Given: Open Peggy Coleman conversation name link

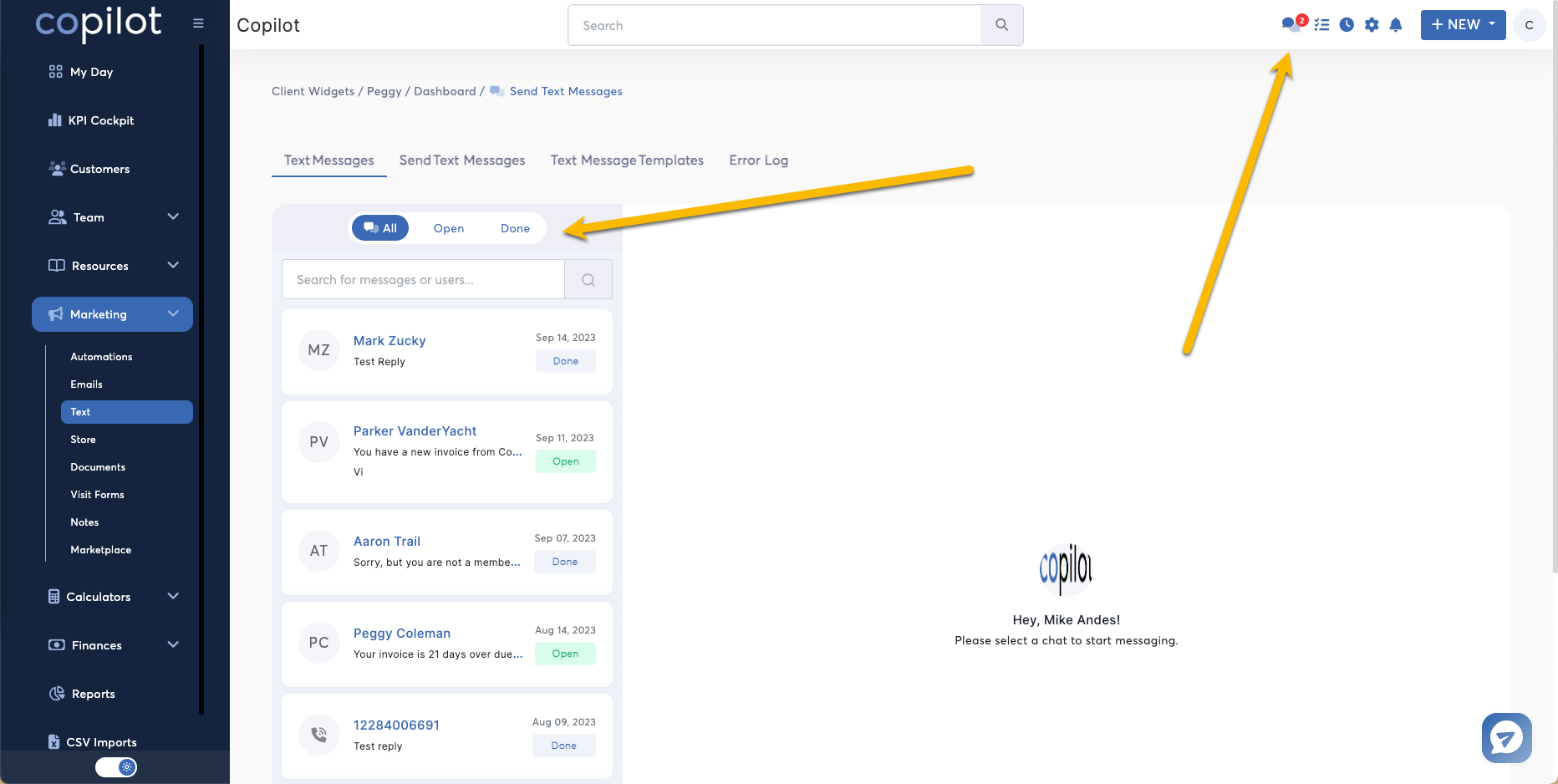Looking at the screenshot, I should [402, 634].
